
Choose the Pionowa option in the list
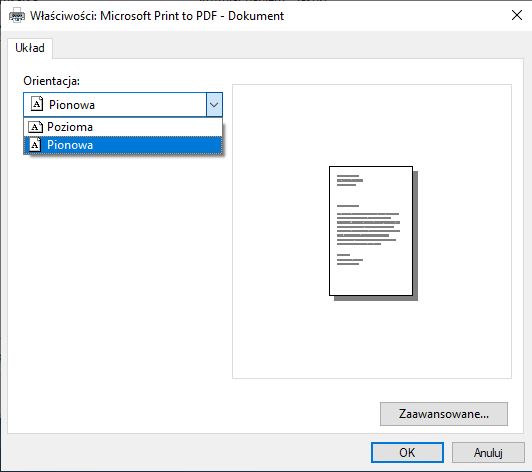123,145
